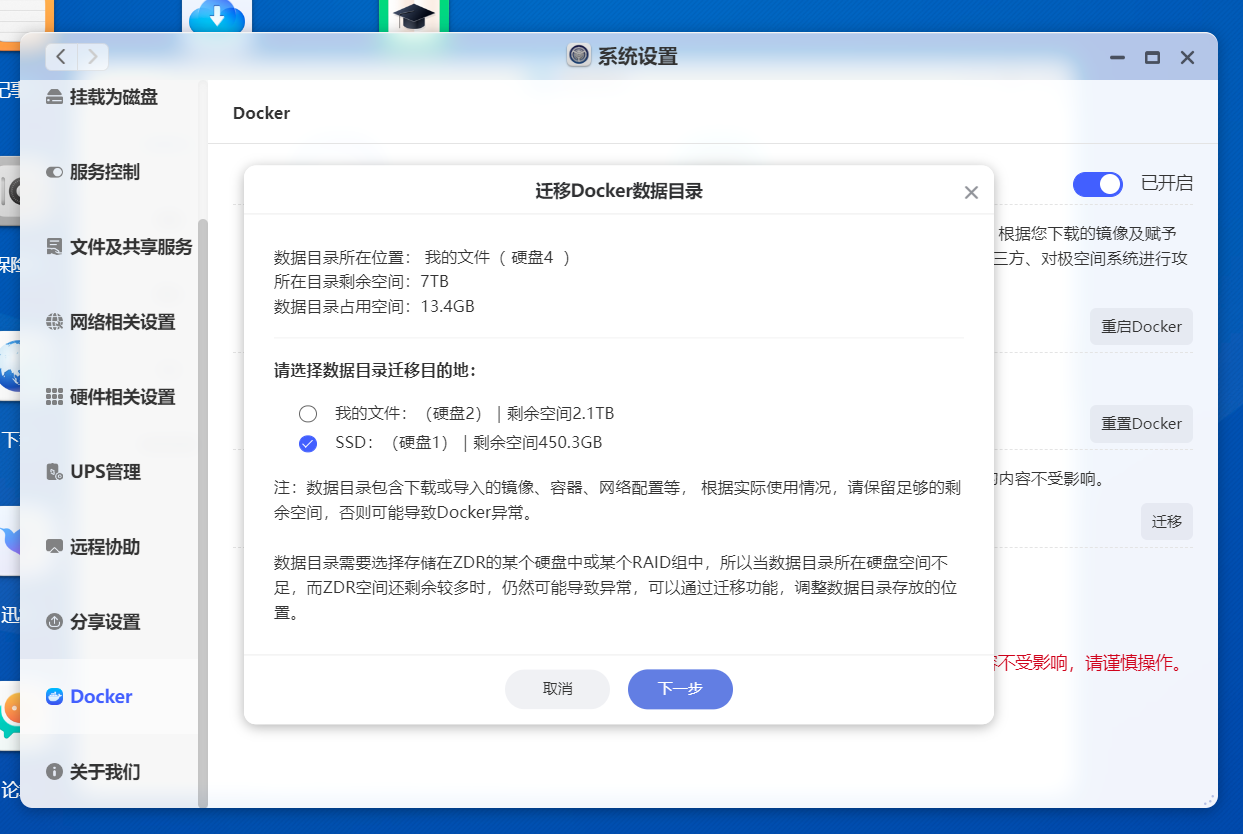Click the 关于我们 info icon
The height and width of the screenshot is (834, 1243).
point(55,772)
